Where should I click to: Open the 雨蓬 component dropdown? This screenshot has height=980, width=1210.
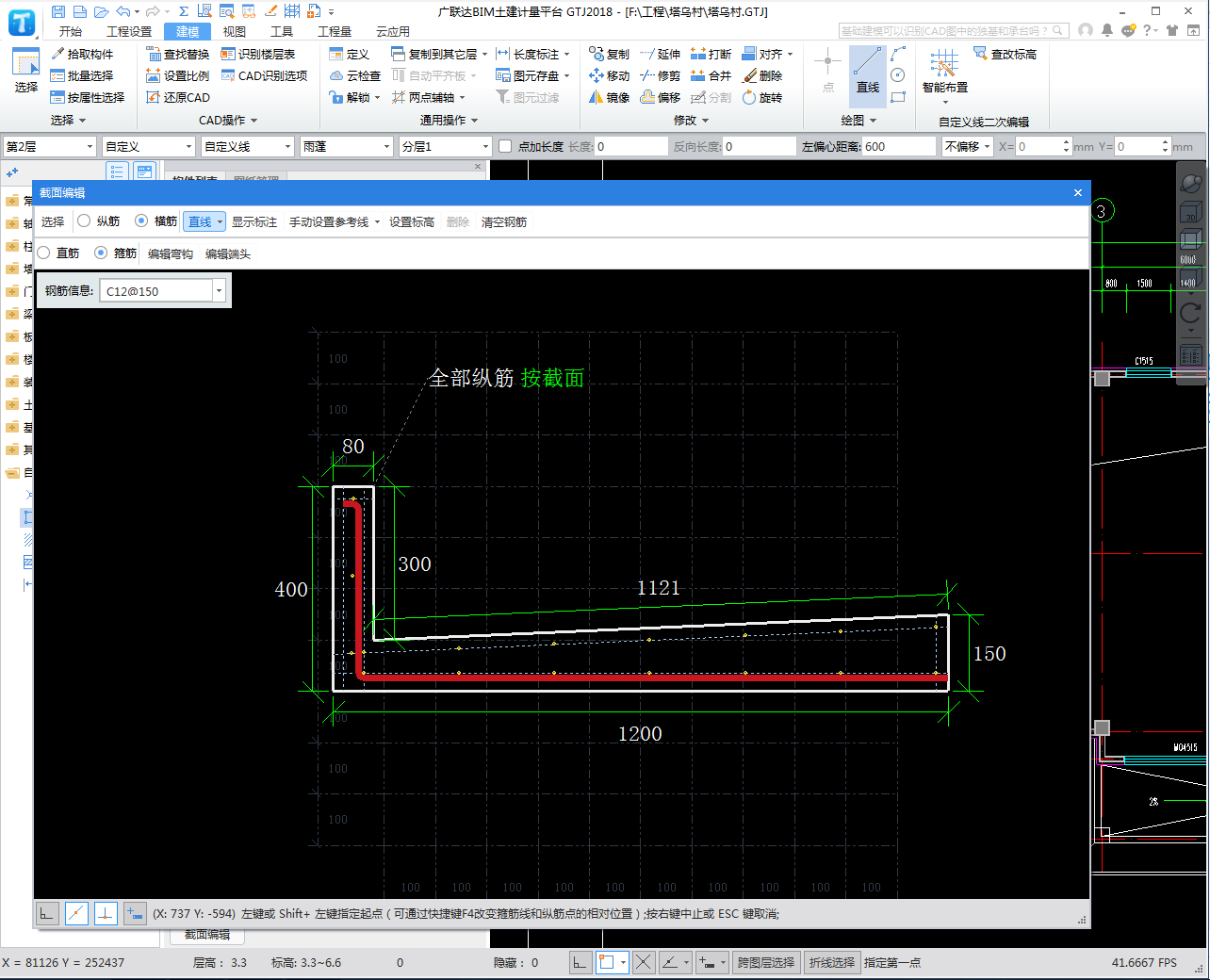pyautogui.click(x=347, y=146)
